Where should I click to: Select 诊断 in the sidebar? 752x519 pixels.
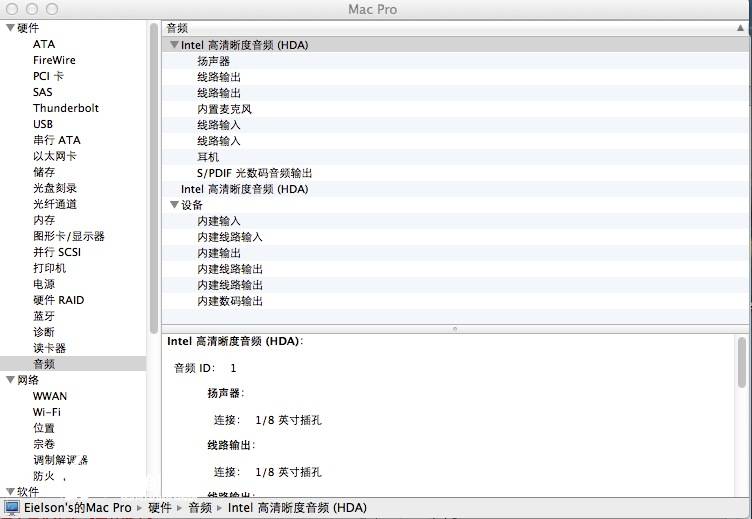pyautogui.click(x=44, y=332)
